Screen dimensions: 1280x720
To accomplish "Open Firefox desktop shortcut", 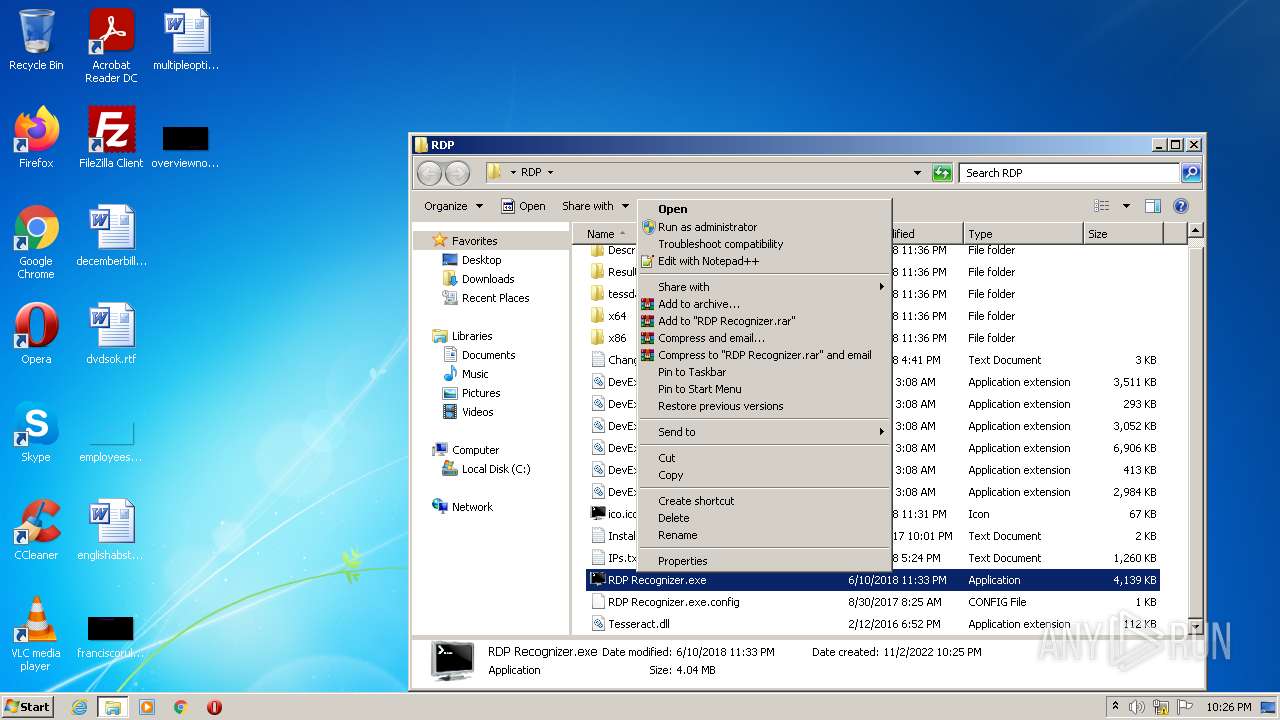I will point(36,138).
